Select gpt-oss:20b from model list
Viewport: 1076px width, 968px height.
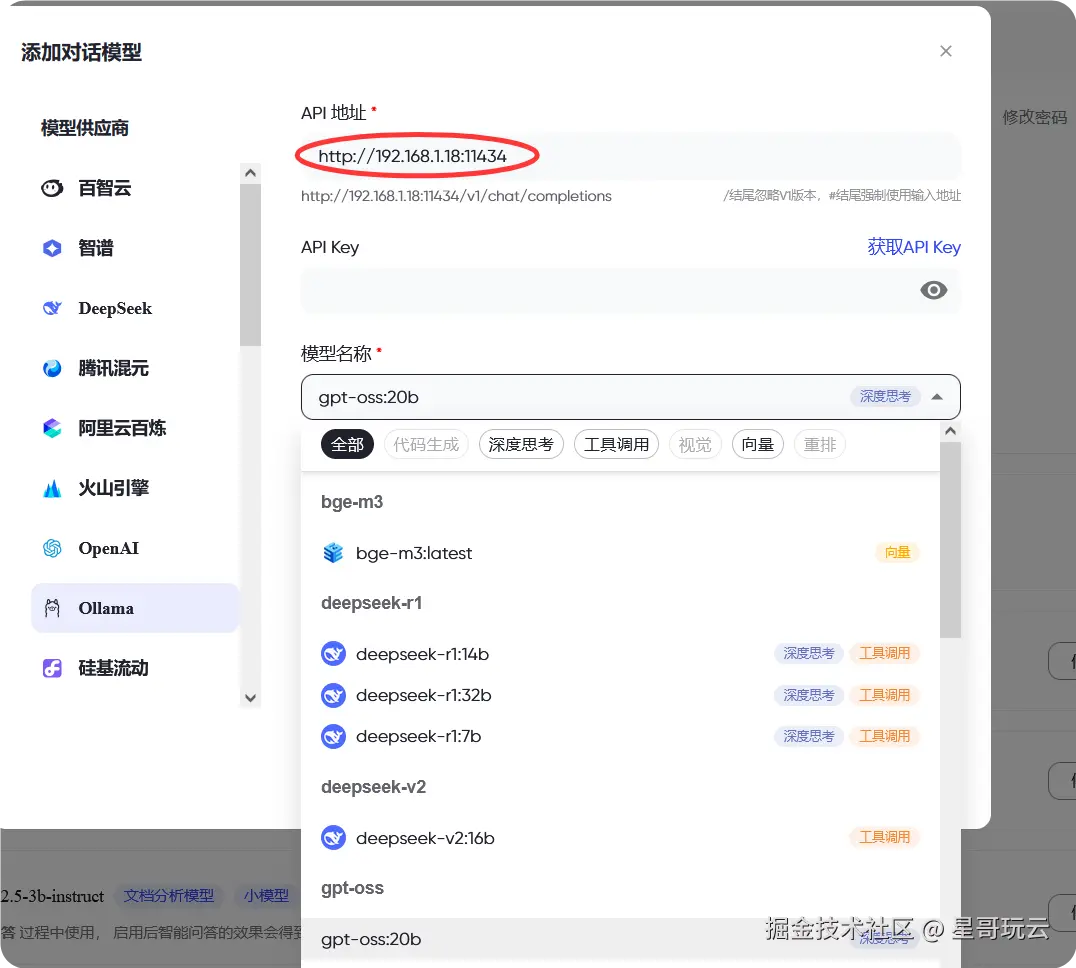(x=620, y=939)
